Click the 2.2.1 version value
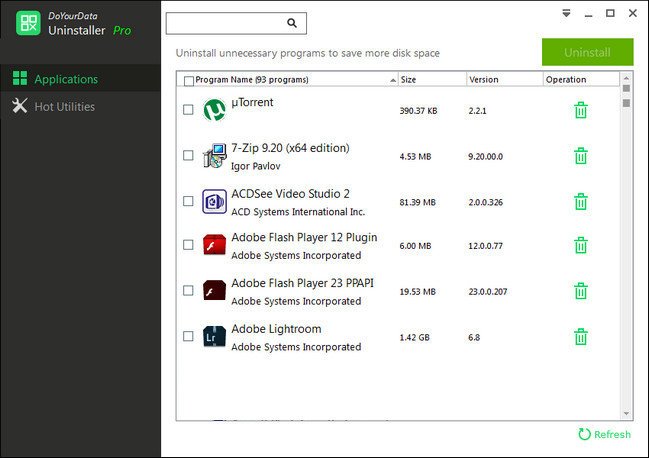 pos(477,111)
